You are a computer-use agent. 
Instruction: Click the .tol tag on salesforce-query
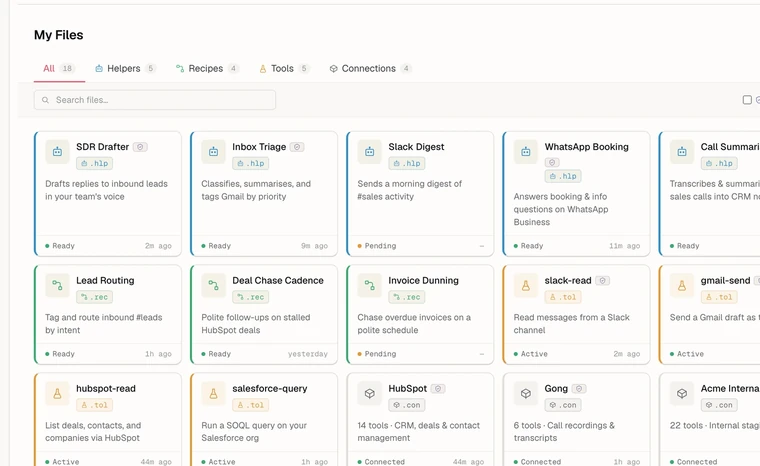coord(251,405)
